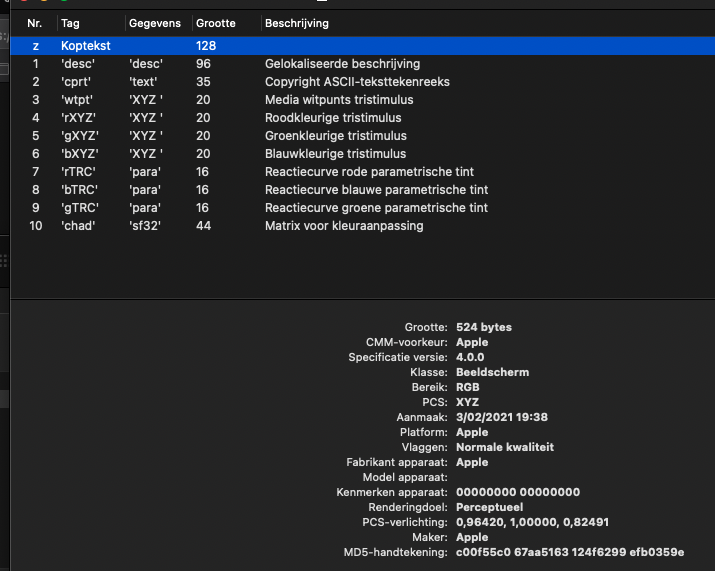715x571 pixels.
Task: Click the Tag column header
Action: point(70,23)
